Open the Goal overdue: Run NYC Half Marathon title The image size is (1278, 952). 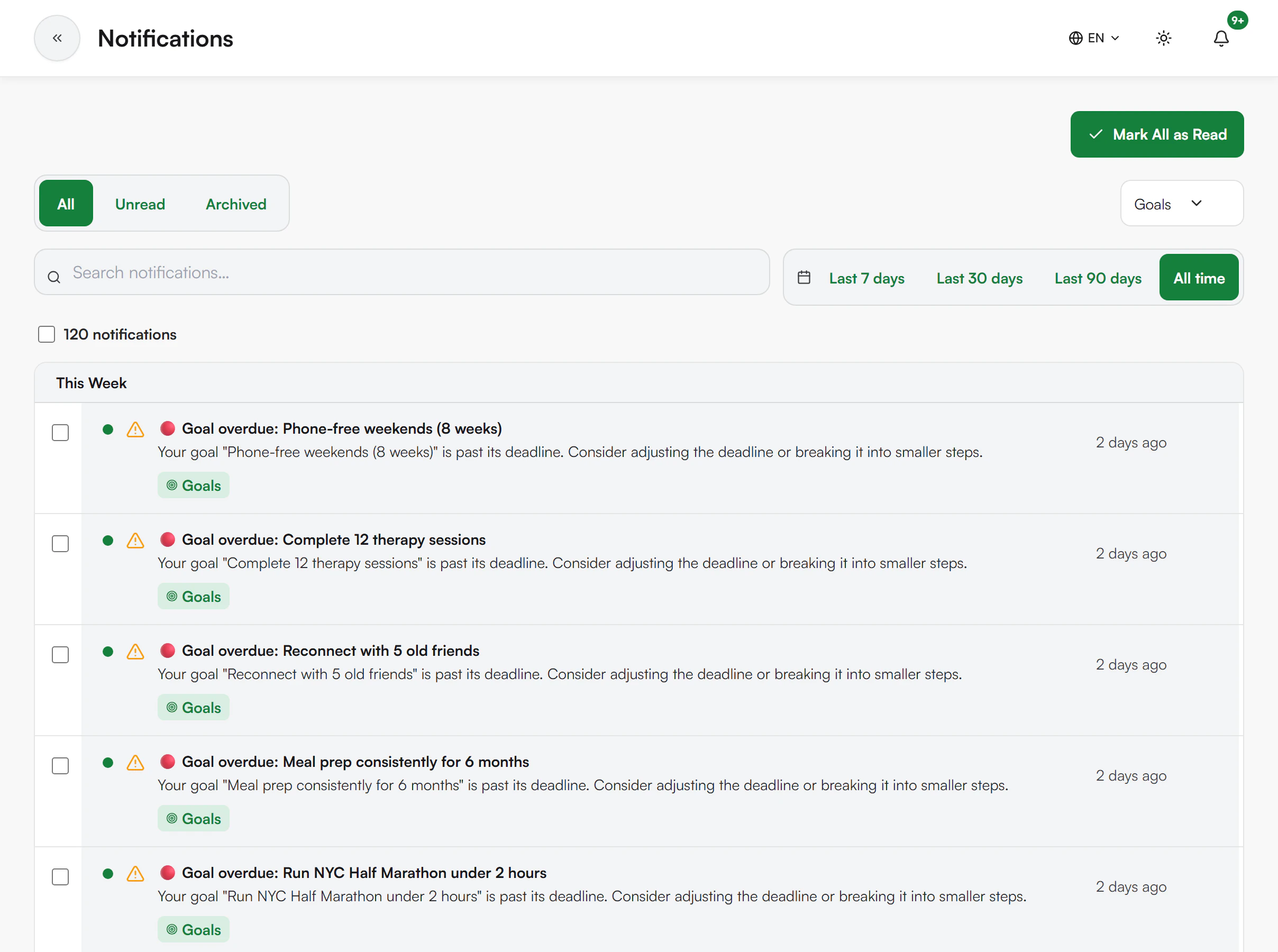pos(364,873)
